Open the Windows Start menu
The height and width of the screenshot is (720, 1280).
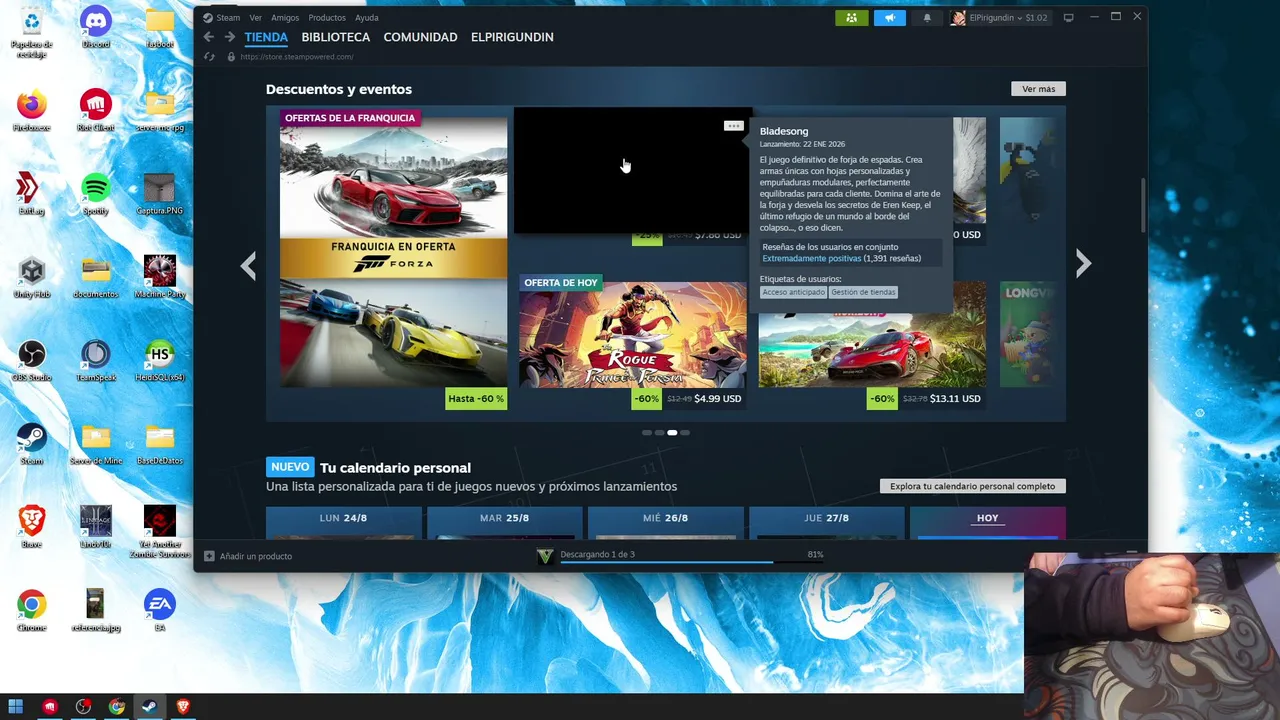16,707
